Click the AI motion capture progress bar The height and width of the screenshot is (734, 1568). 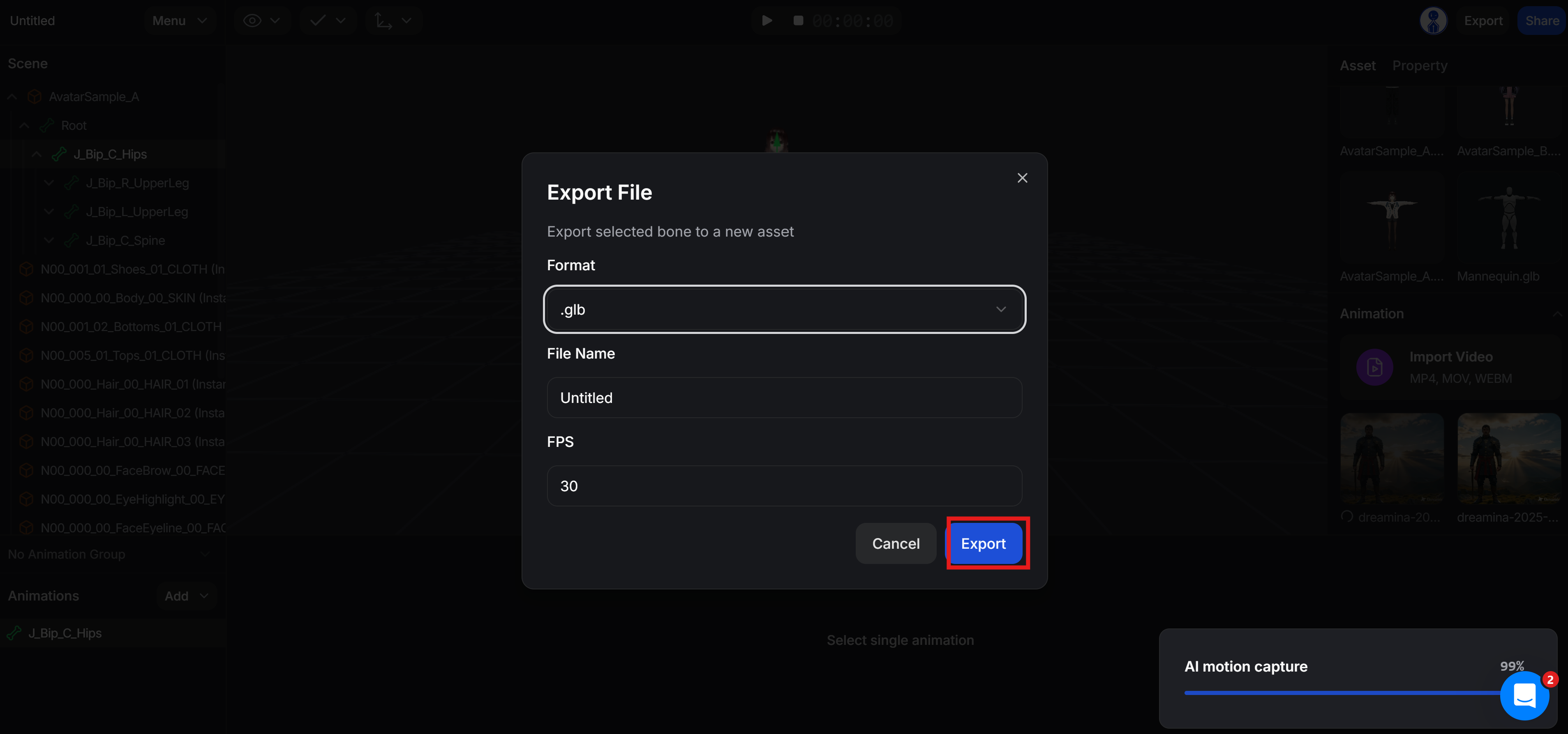tap(1339, 693)
